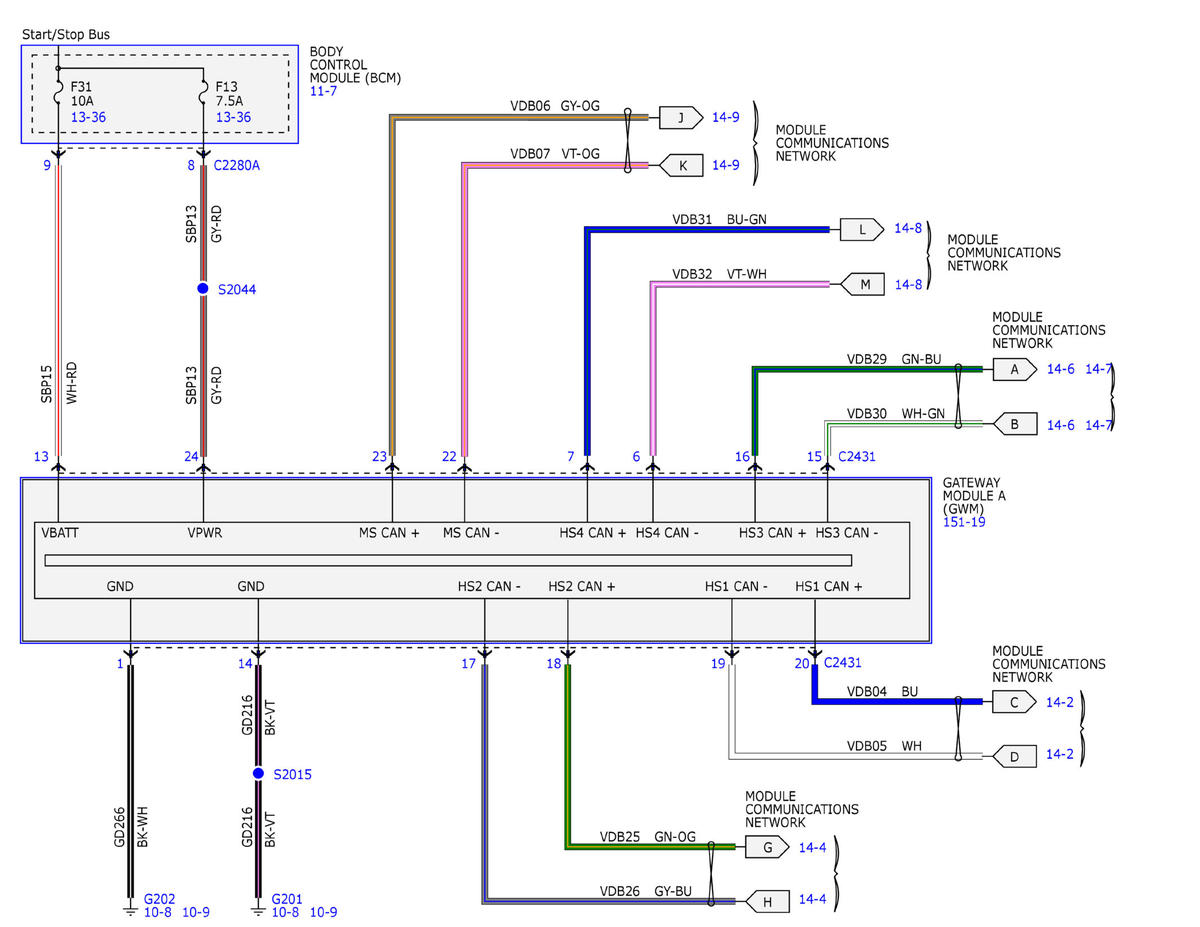Viewport: 1200px width, 927px height.
Task: Open the C2431 link next to pin 15
Action: point(857,456)
